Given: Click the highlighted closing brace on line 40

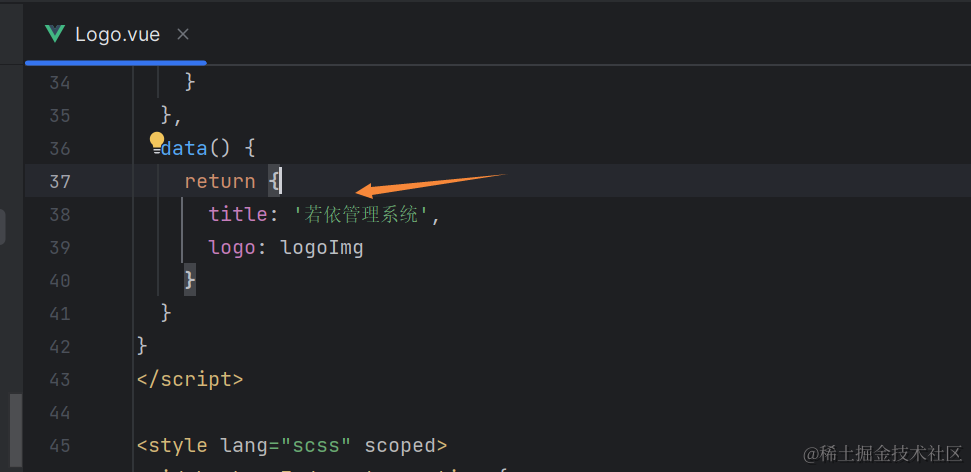Looking at the screenshot, I should [x=190, y=280].
